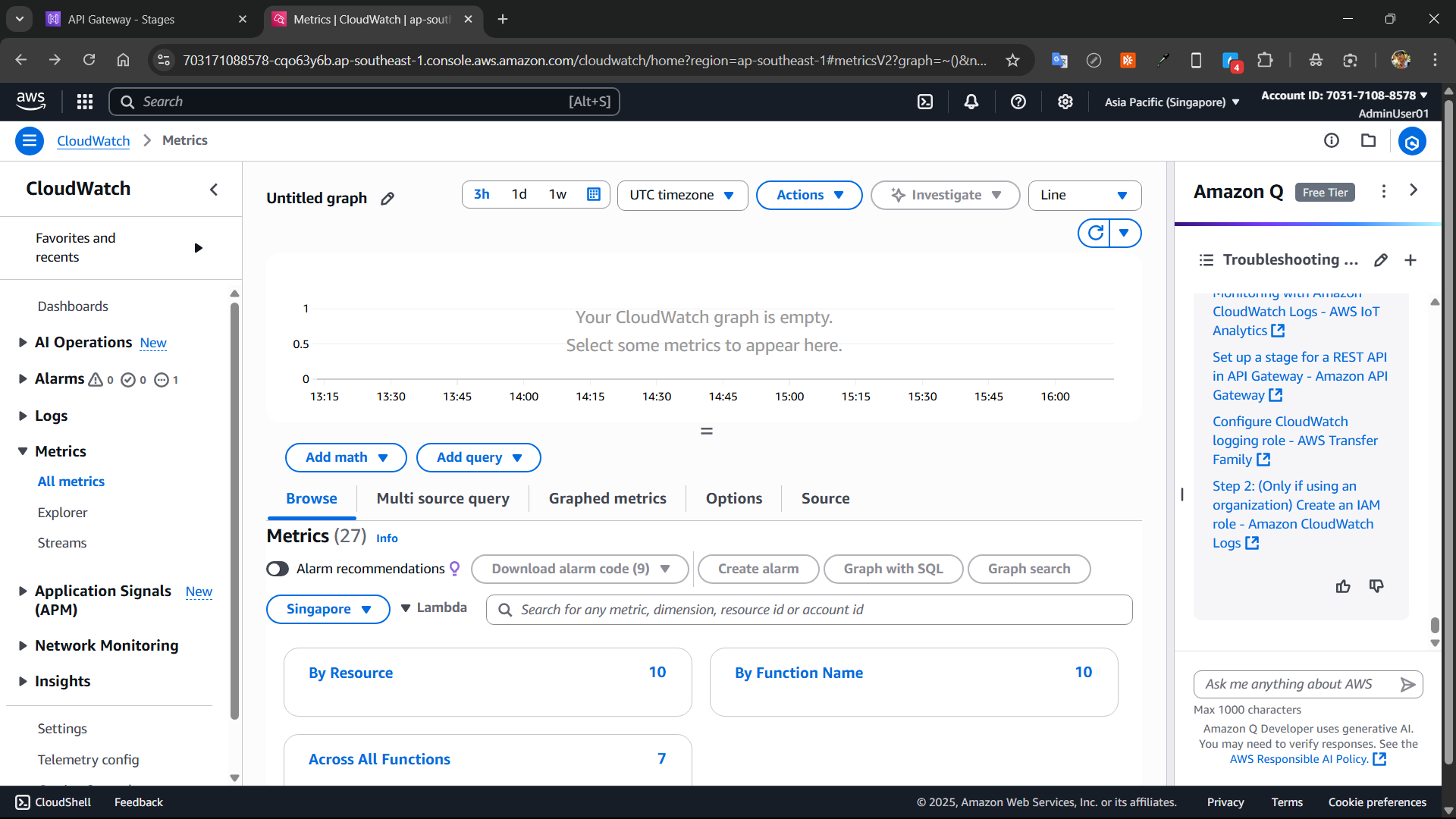
Task: Open the AWS services grid menu
Action: click(85, 102)
